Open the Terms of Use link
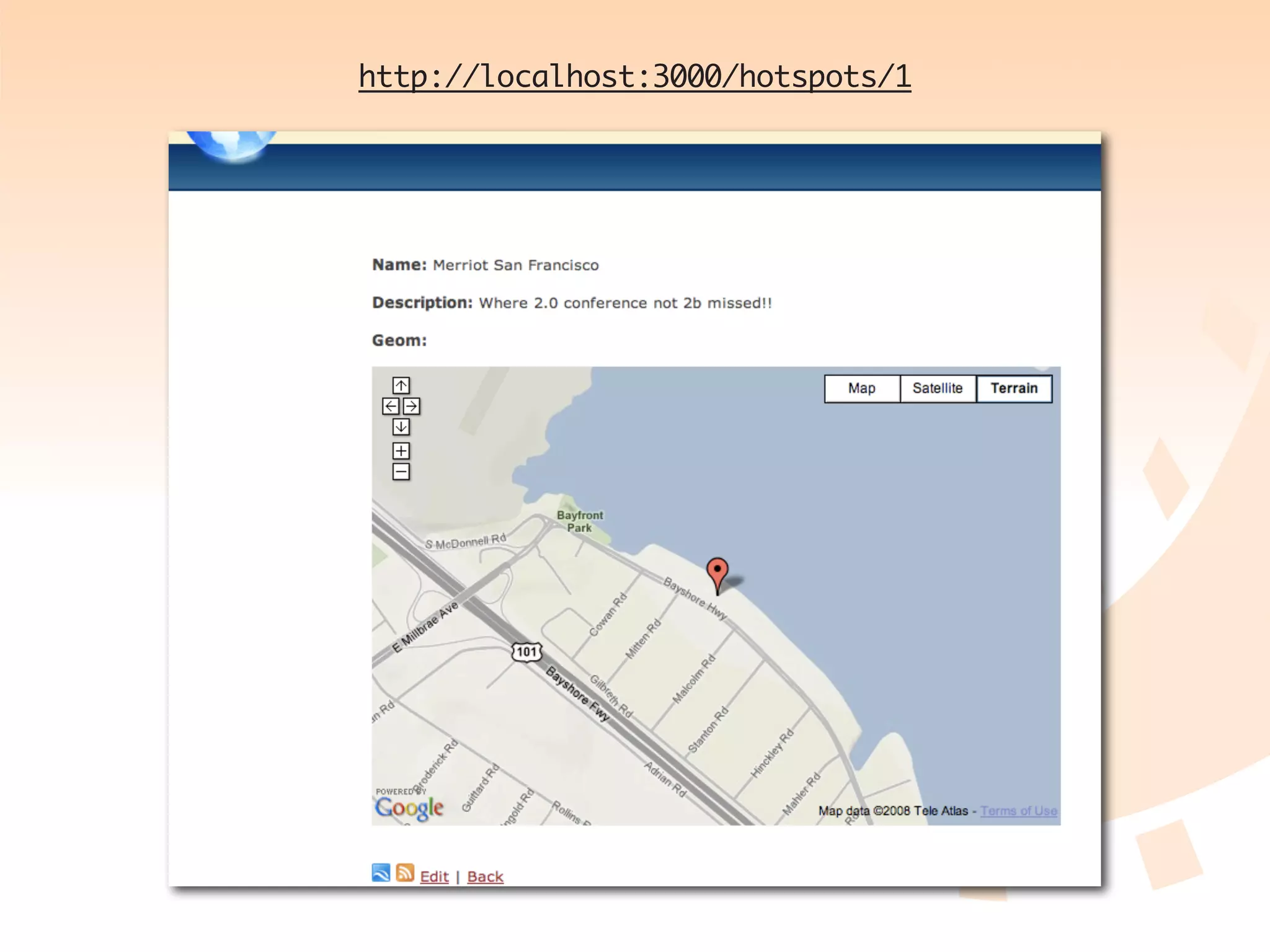Image resolution: width=1270 pixels, height=952 pixels. click(1018, 811)
